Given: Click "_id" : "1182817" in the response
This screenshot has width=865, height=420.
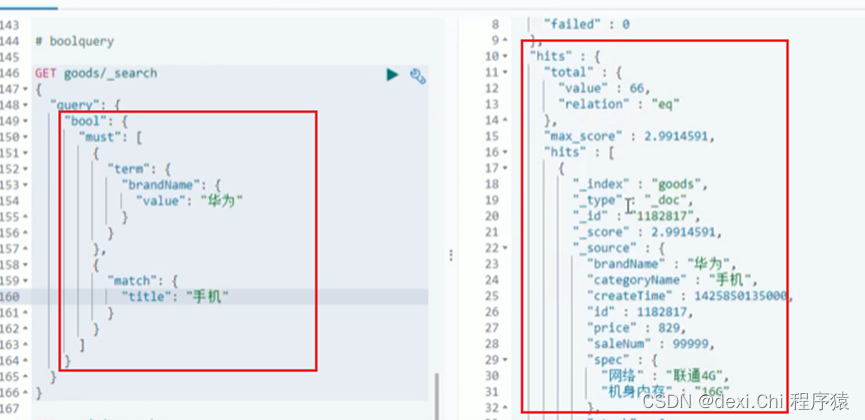Looking at the screenshot, I should point(637,216).
